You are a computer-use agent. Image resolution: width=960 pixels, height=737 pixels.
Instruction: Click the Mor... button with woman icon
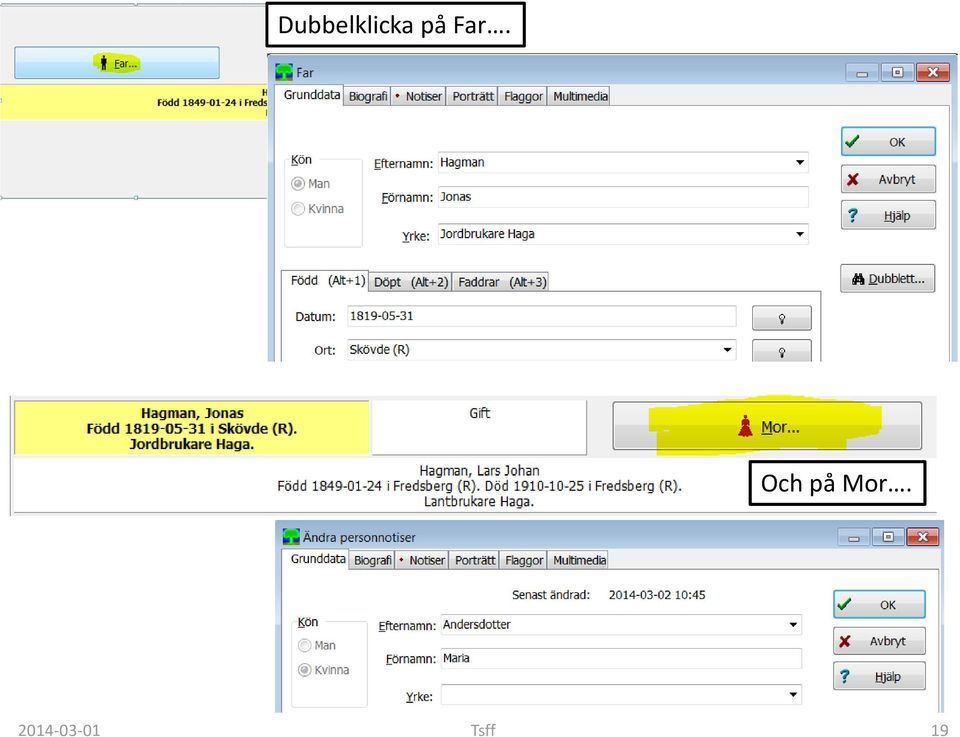(x=767, y=426)
